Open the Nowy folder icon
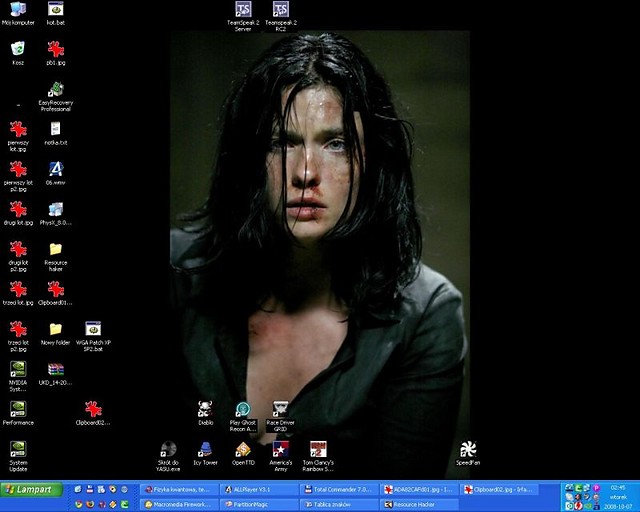Image resolution: width=640 pixels, height=512 pixels. tap(56, 334)
